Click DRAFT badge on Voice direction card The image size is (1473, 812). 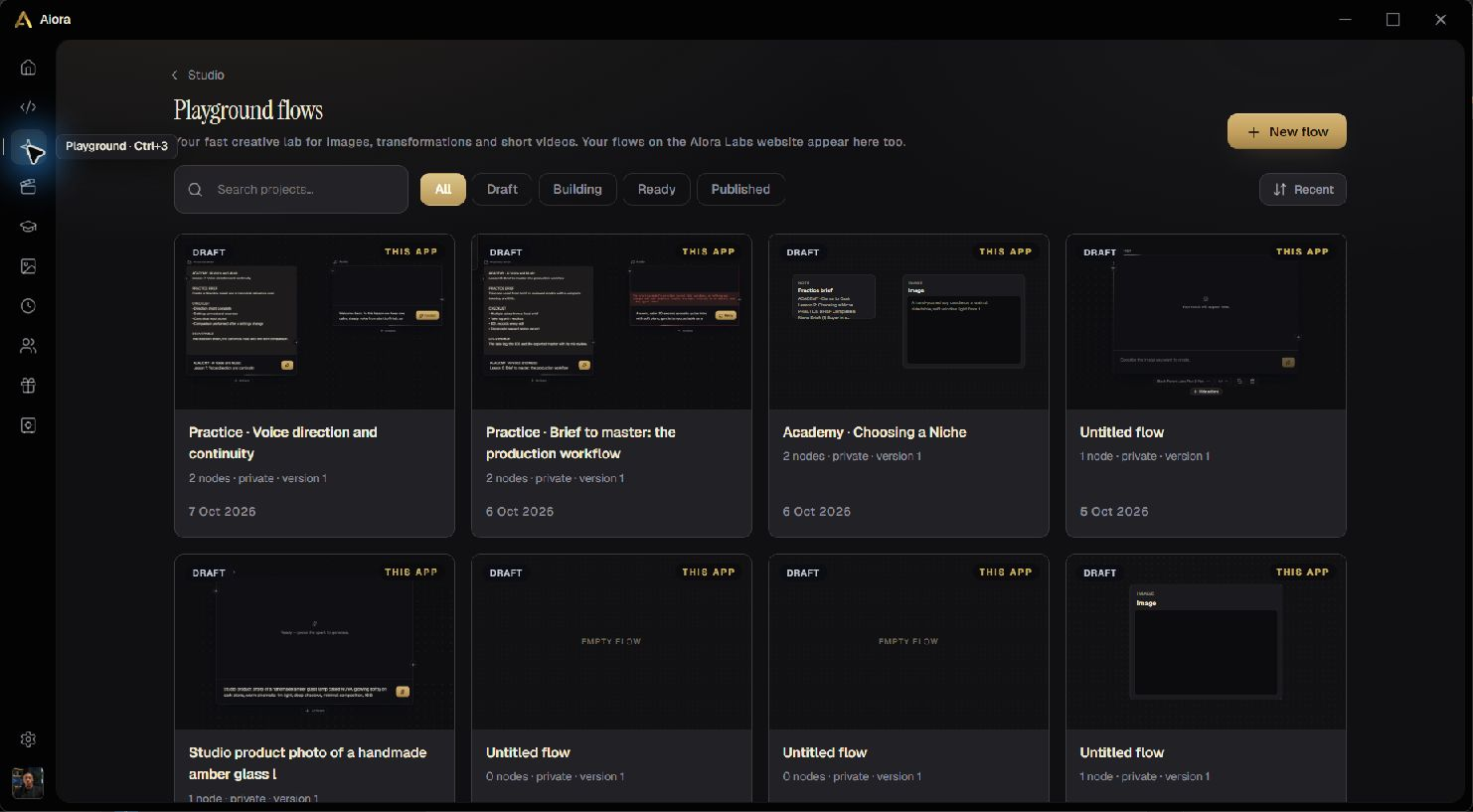tap(209, 252)
